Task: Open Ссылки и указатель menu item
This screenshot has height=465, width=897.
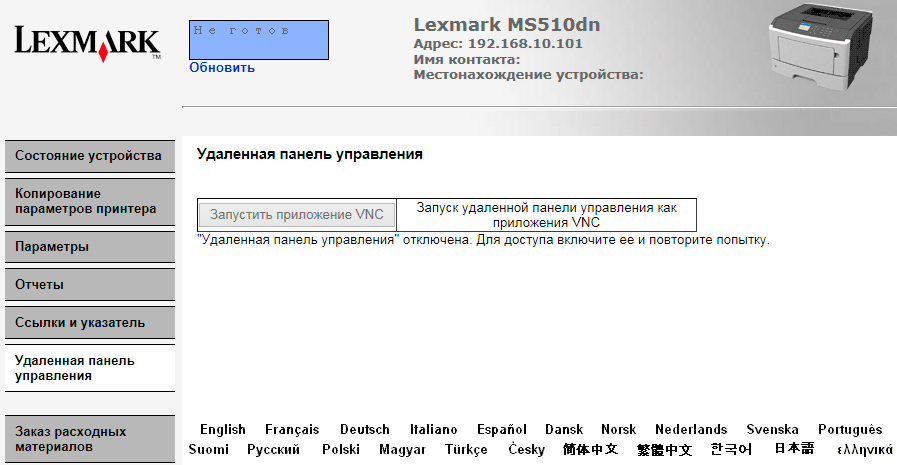Action: [90, 323]
